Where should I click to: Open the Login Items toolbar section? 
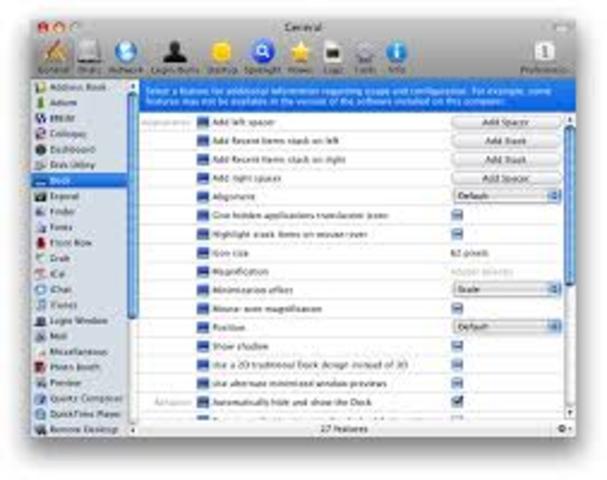(x=175, y=57)
